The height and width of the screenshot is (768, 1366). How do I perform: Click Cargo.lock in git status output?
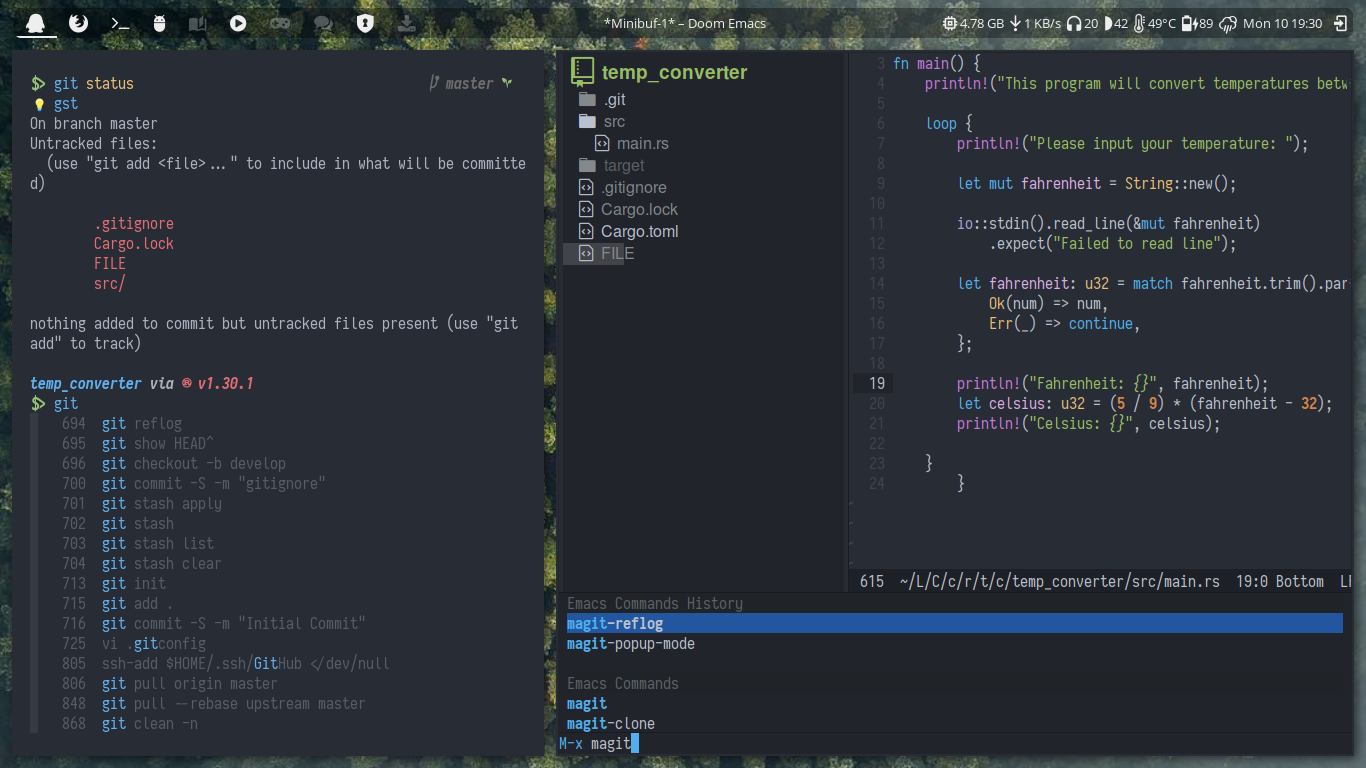coord(134,244)
